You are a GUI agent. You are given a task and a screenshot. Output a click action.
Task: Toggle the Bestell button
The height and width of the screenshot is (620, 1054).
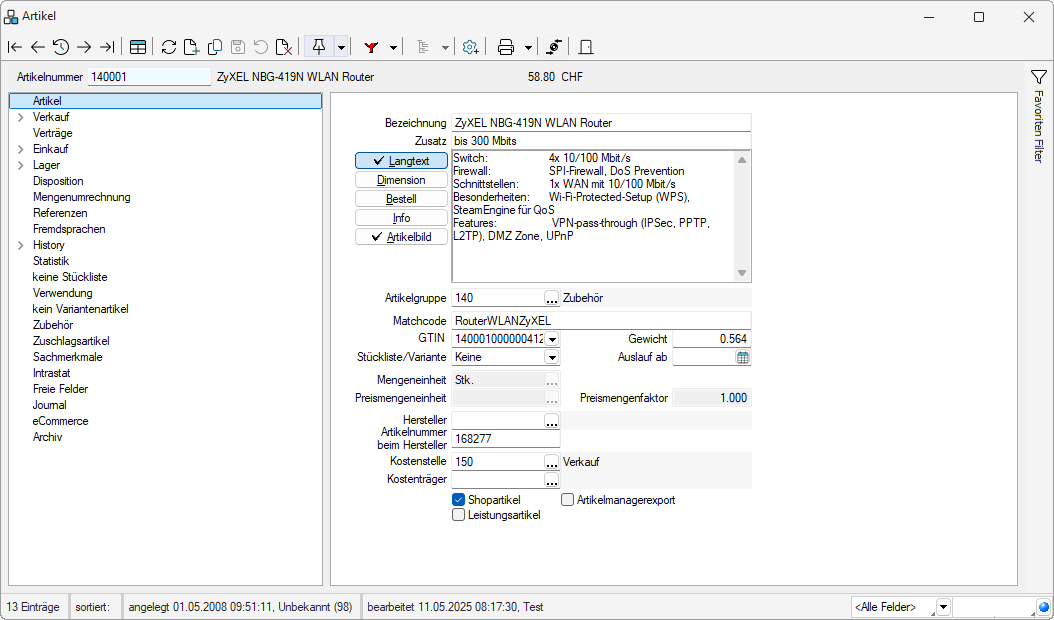pyautogui.click(x=401, y=199)
